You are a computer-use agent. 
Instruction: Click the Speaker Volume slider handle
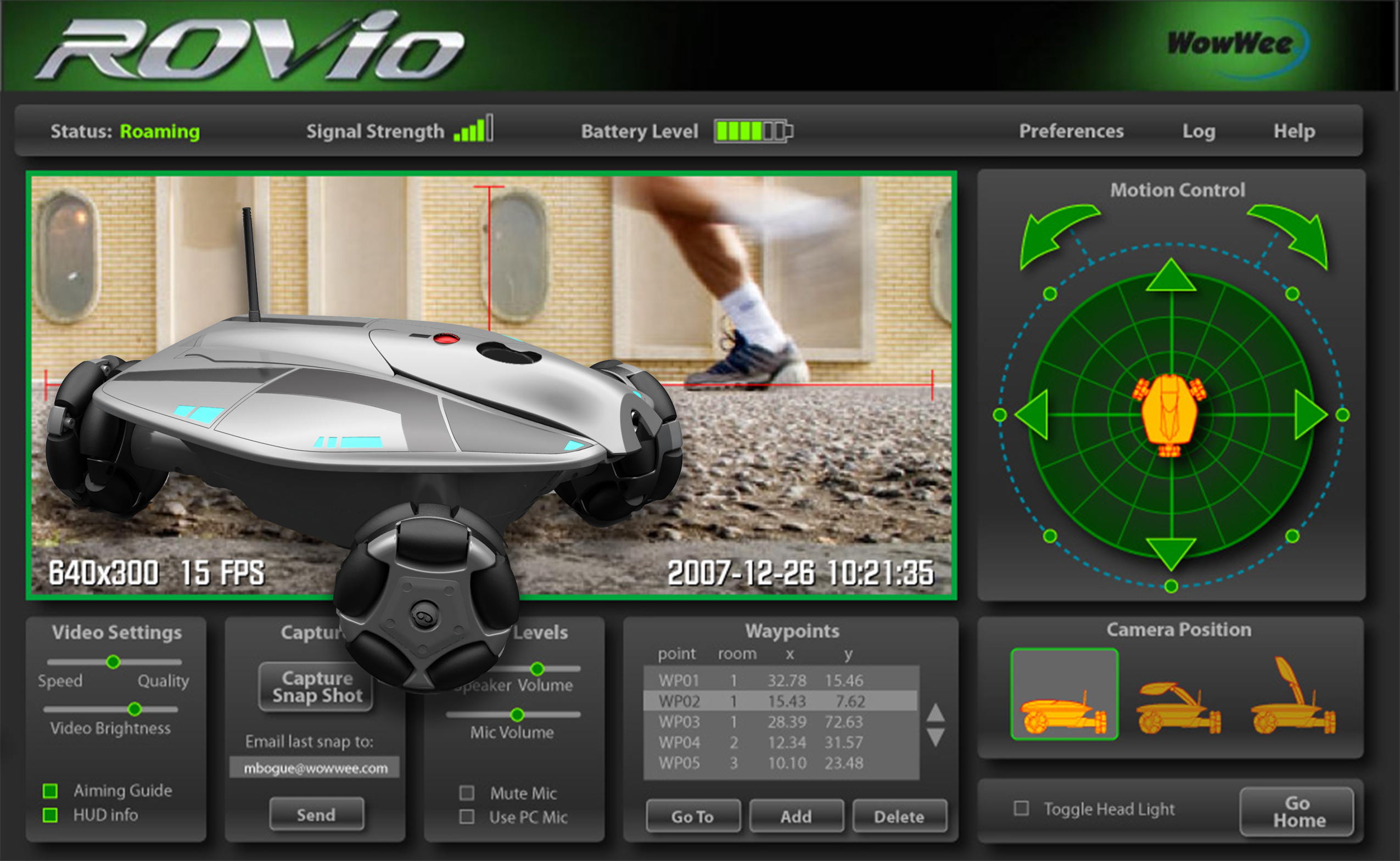click(537, 668)
